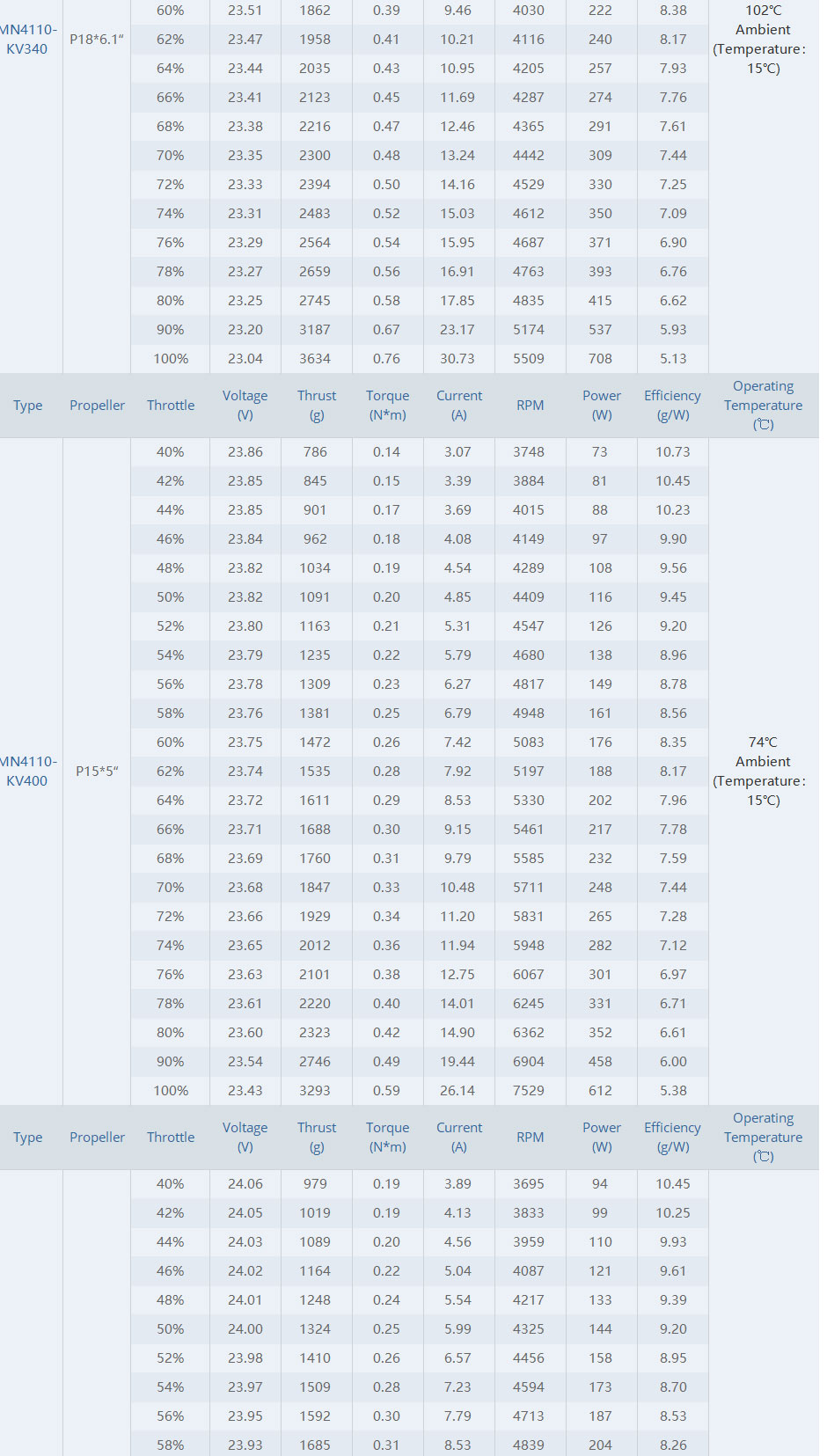Select voltage value 24.06
This screenshot has height=1456, width=827.
[x=245, y=1184]
